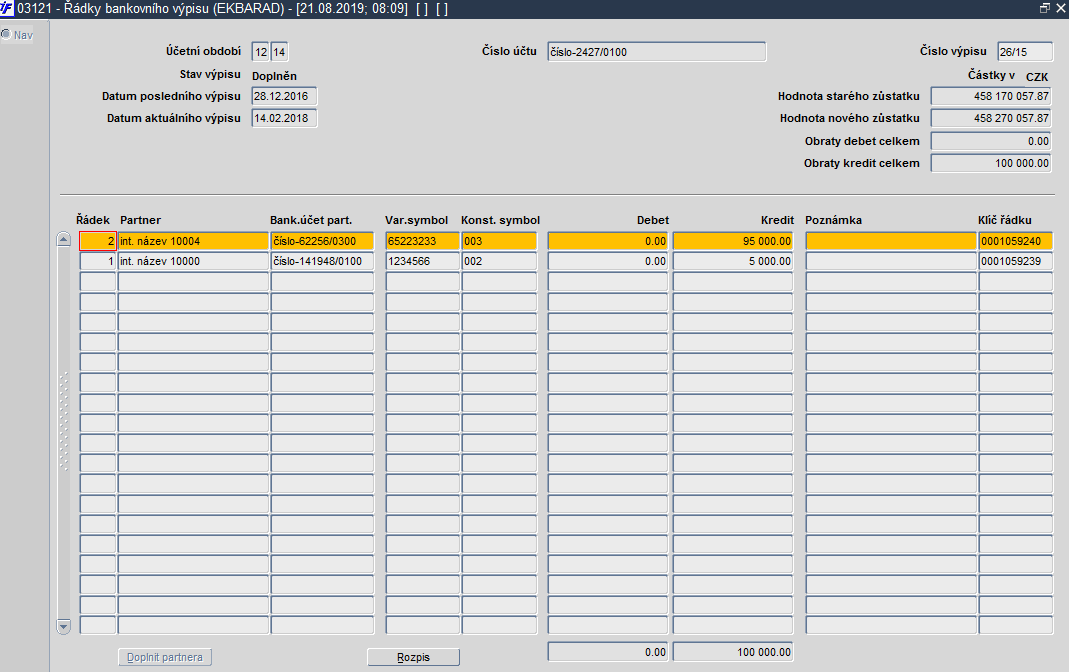This screenshot has width=1069, height=672.
Task: Close the window with the X icon
Action: (x=1060, y=8)
